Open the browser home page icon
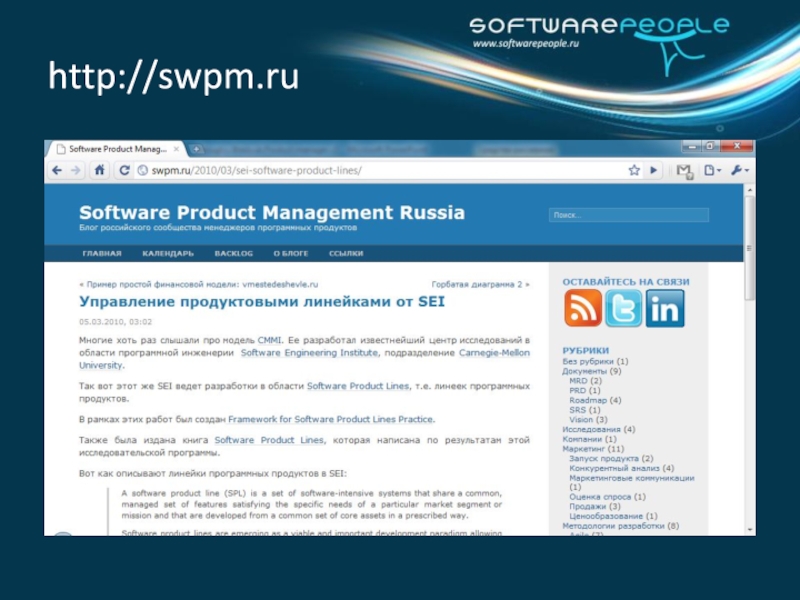 [99, 170]
